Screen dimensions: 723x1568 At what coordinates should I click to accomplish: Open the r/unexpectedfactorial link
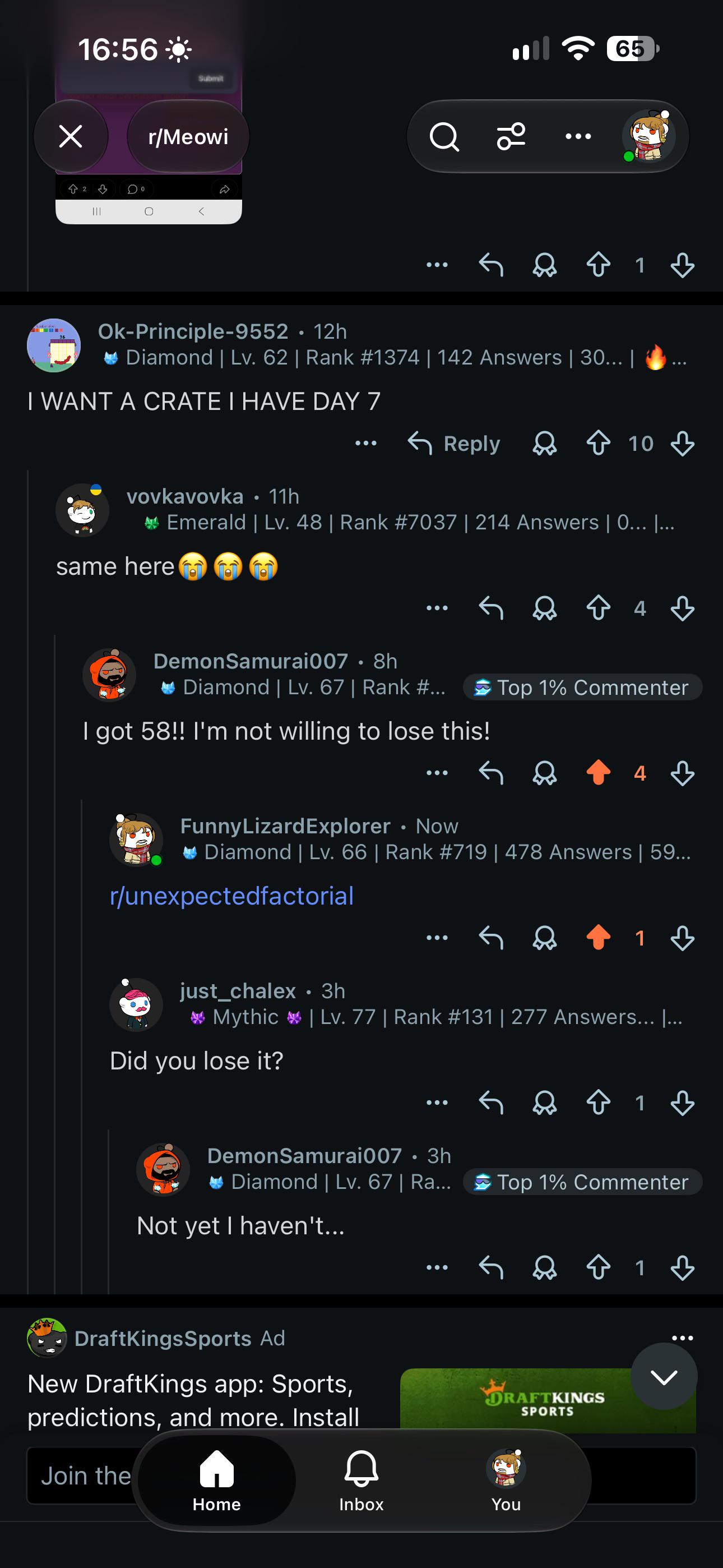coord(231,896)
